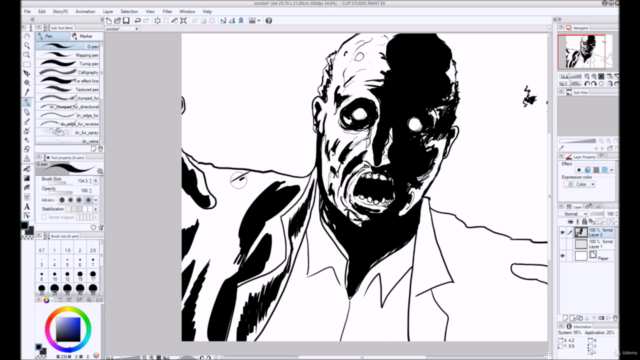Click the delete sub tool trash icon
640x360 pixels.
click(100, 149)
